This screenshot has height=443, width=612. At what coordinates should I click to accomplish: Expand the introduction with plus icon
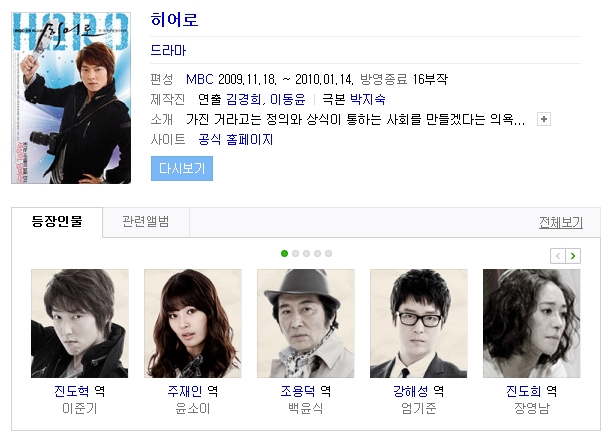pos(544,119)
